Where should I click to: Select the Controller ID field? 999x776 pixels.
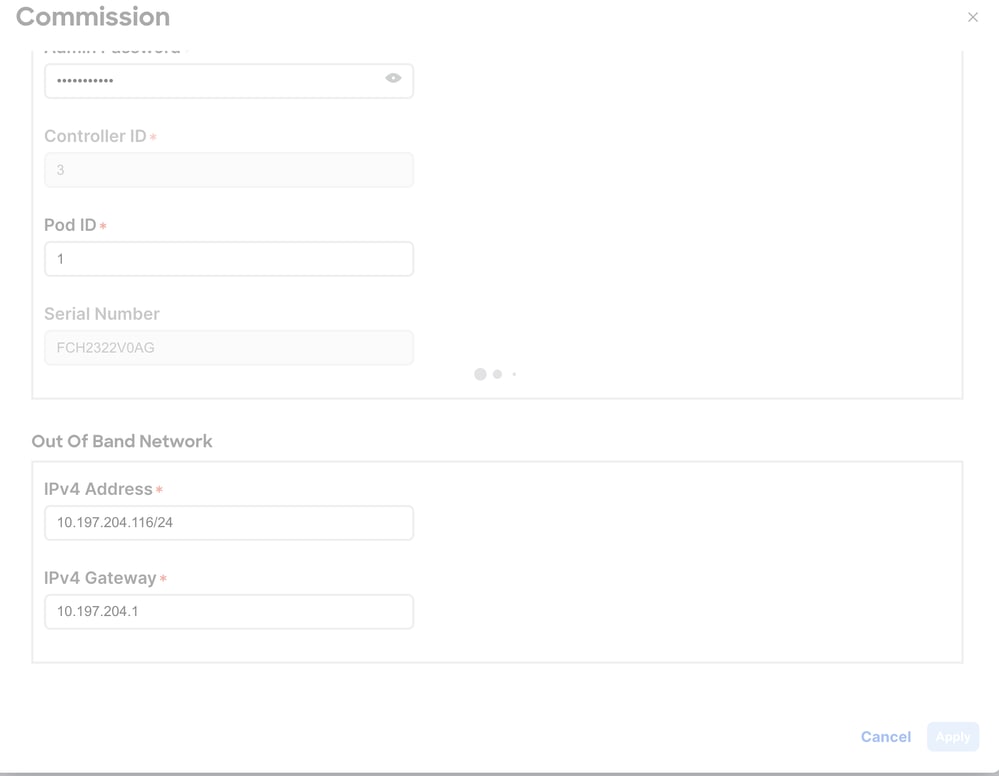pyautogui.click(x=228, y=170)
